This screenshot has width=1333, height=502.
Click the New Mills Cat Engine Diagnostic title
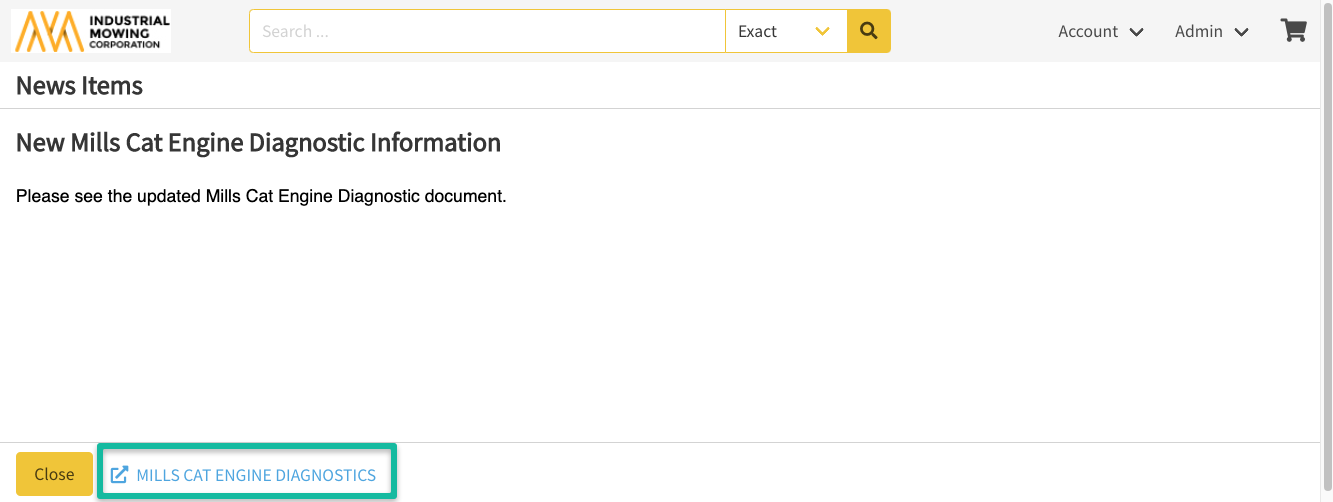click(x=258, y=143)
